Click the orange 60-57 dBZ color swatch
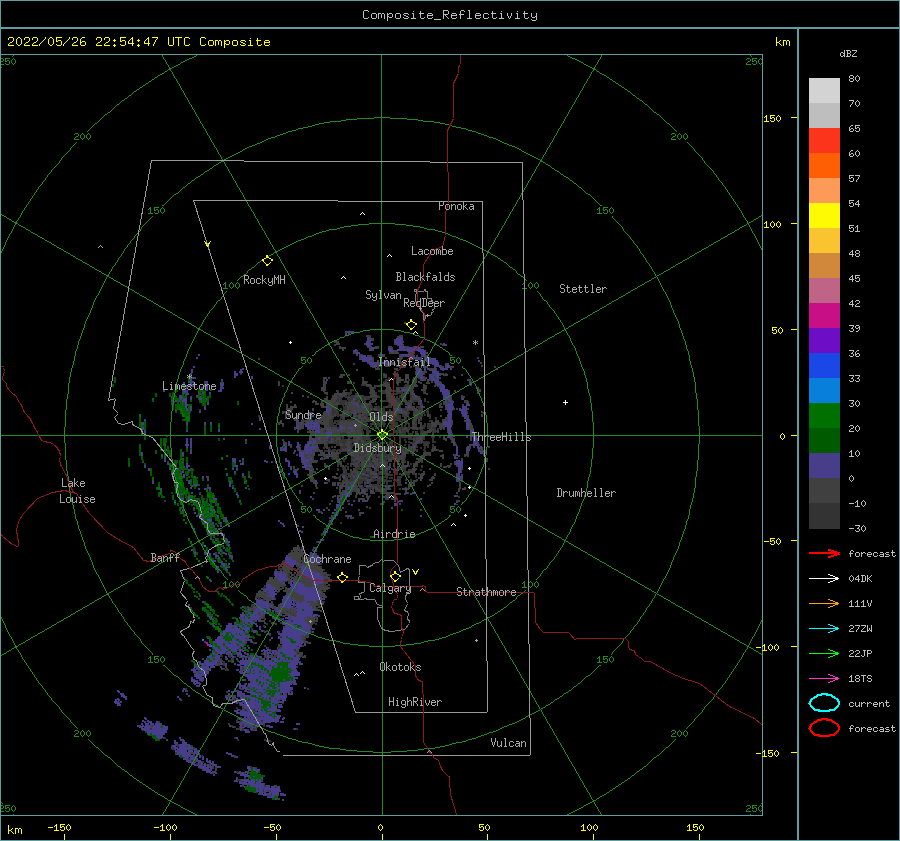 point(824,166)
